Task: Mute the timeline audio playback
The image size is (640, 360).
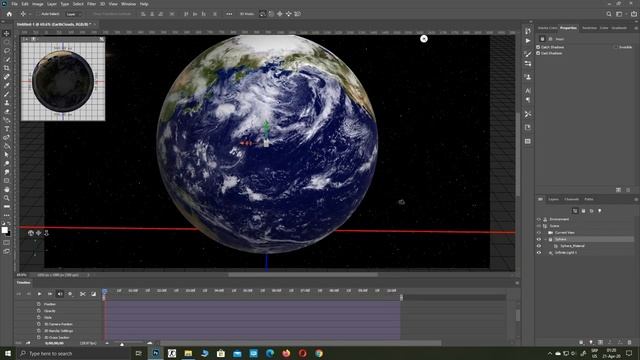Action: [x=60, y=294]
